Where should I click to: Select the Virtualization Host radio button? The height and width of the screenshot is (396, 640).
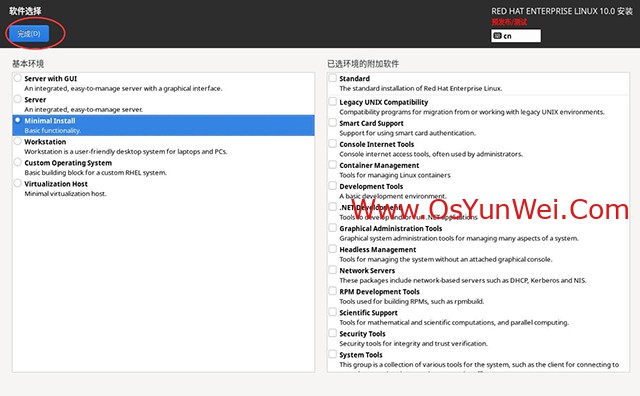pos(18,183)
